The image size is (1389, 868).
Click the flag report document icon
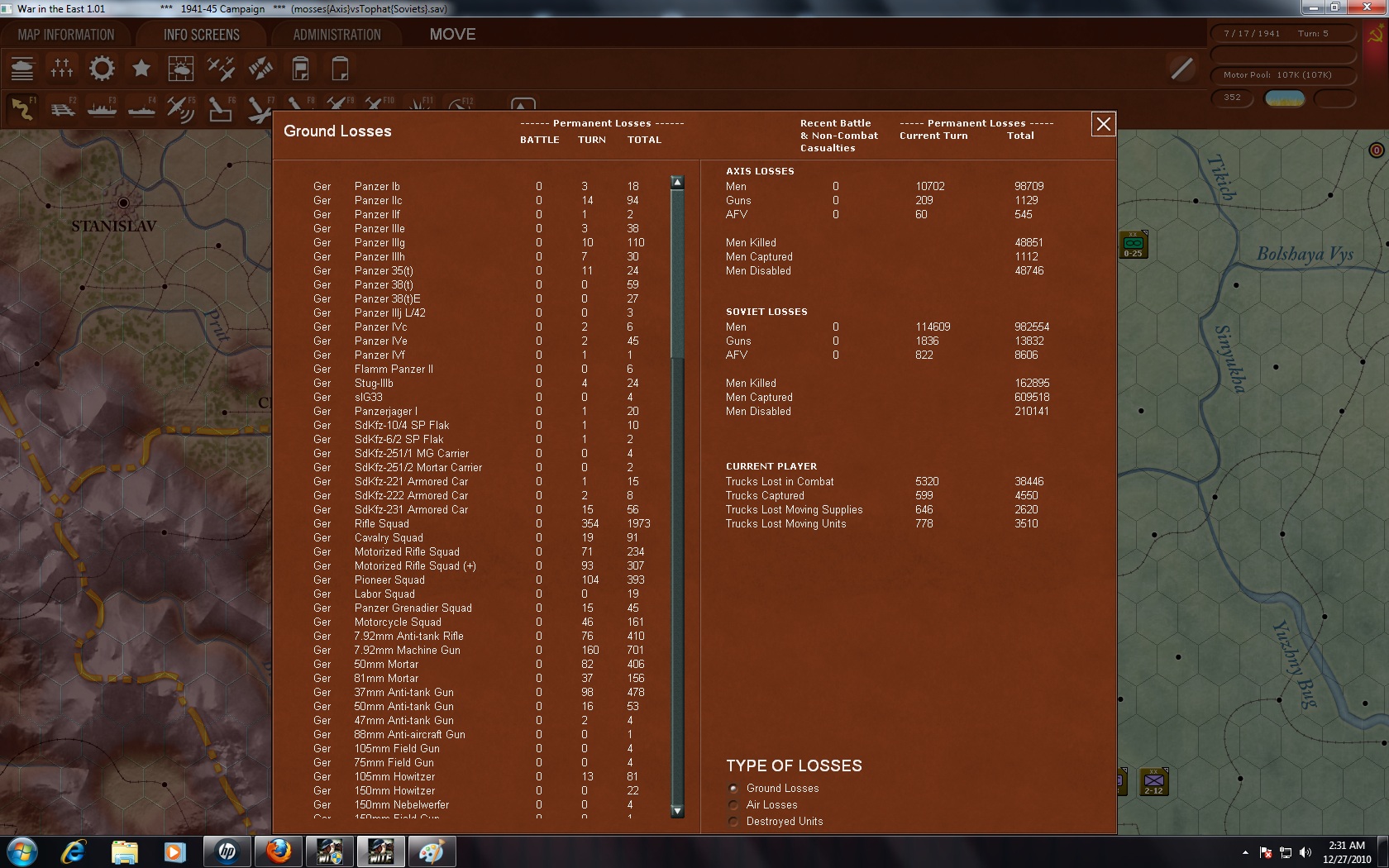300,69
